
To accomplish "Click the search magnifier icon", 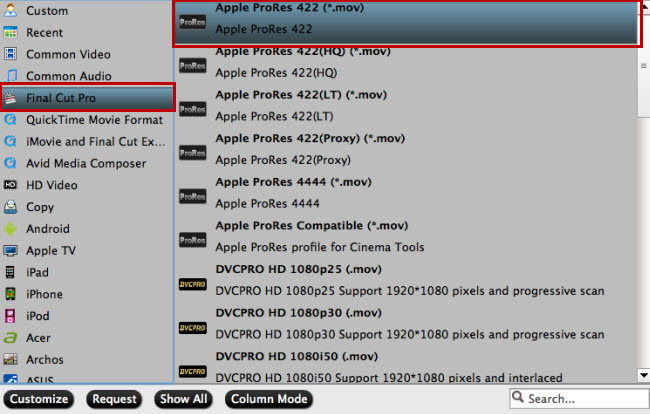I will 518,397.
